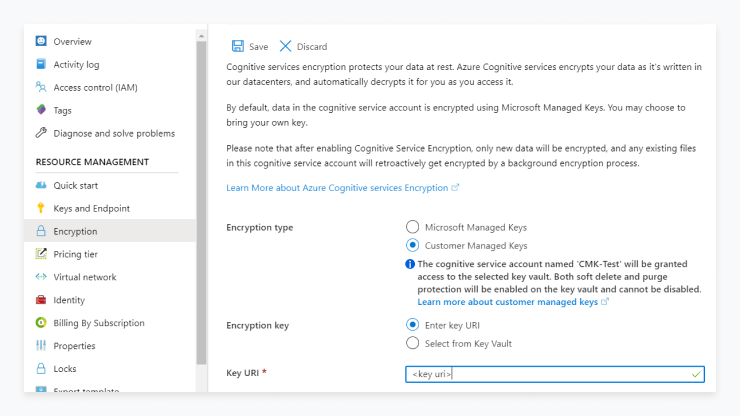Select Microsoft Managed Keys radio button

tap(412, 227)
